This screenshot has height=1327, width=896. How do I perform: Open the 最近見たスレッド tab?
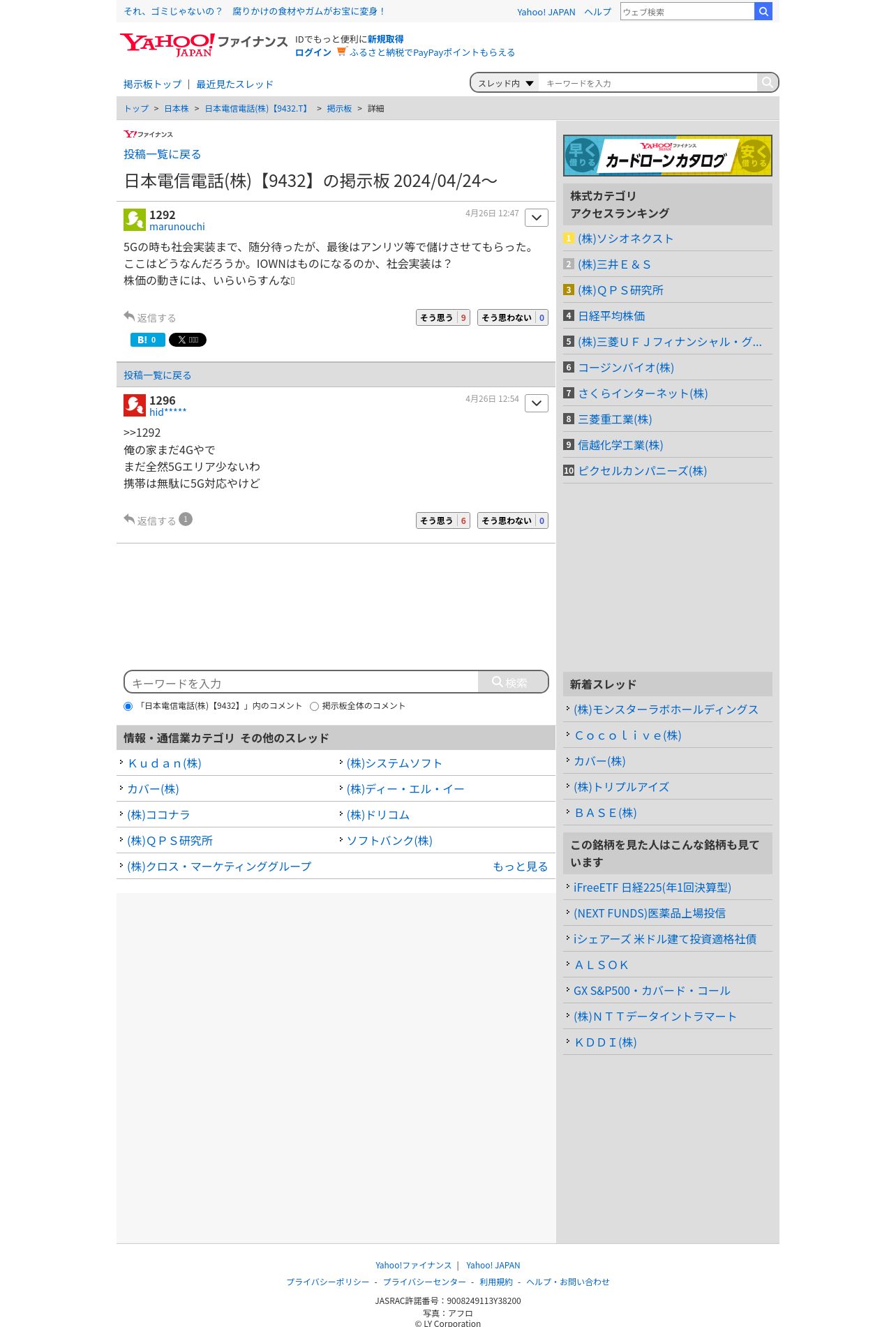click(x=234, y=84)
